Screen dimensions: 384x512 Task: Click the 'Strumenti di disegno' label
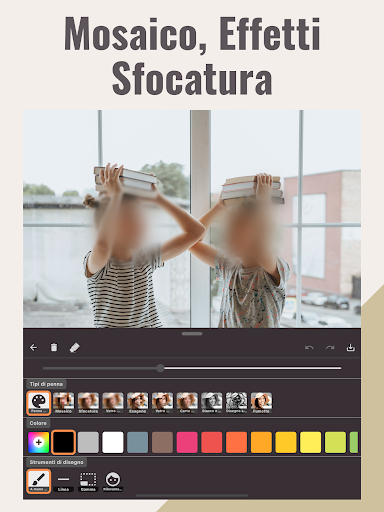click(56, 462)
